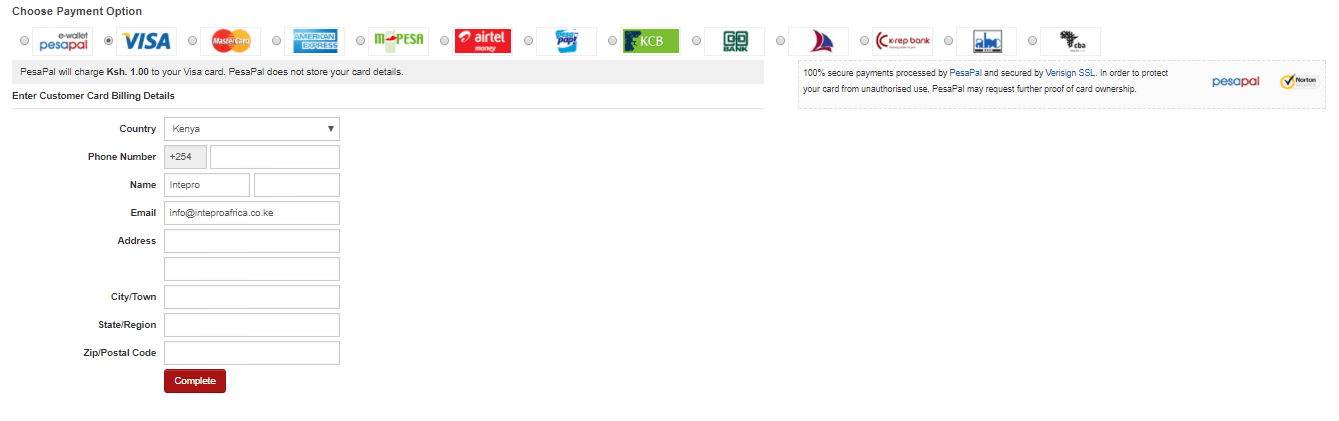Click the 'Choose Payment Option' heading
The image size is (1339, 421).
tap(77, 11)
